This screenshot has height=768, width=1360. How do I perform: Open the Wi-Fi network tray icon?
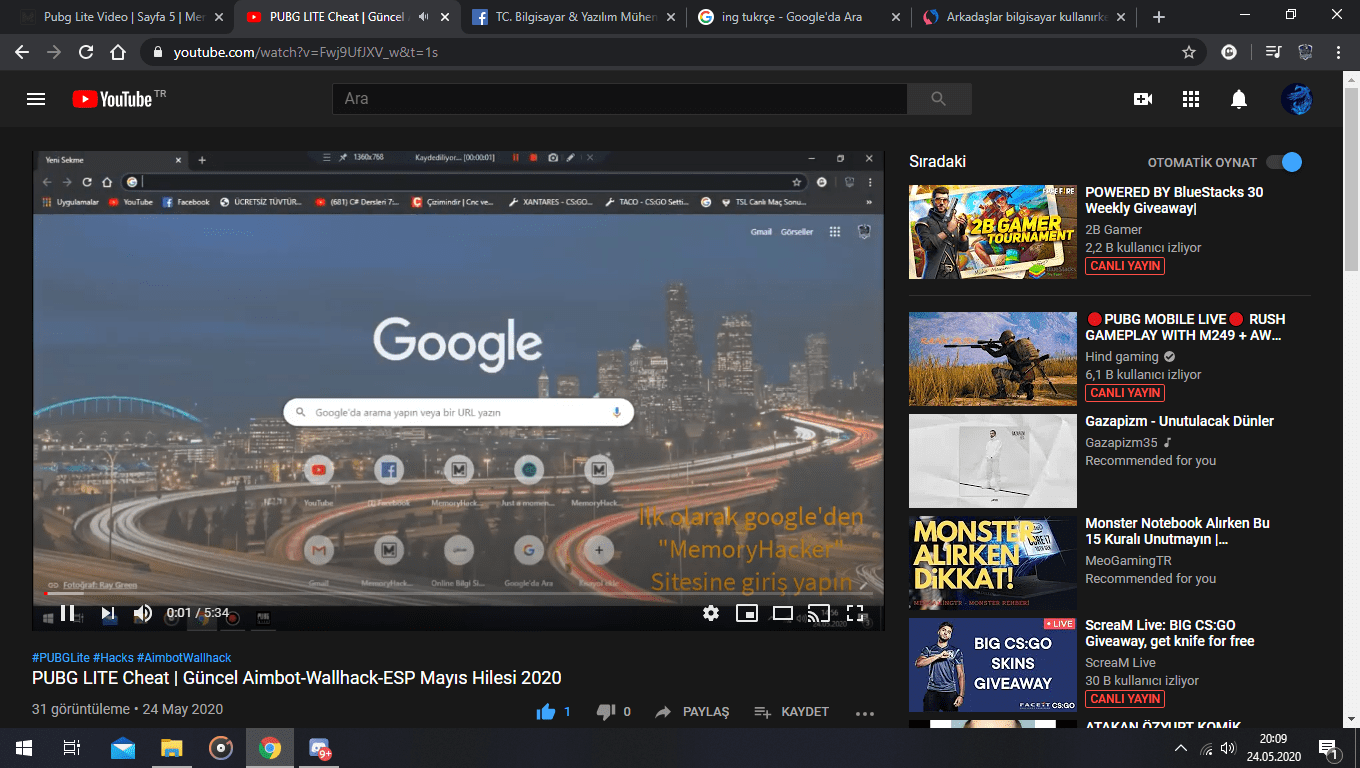[x=1206, y=748]
